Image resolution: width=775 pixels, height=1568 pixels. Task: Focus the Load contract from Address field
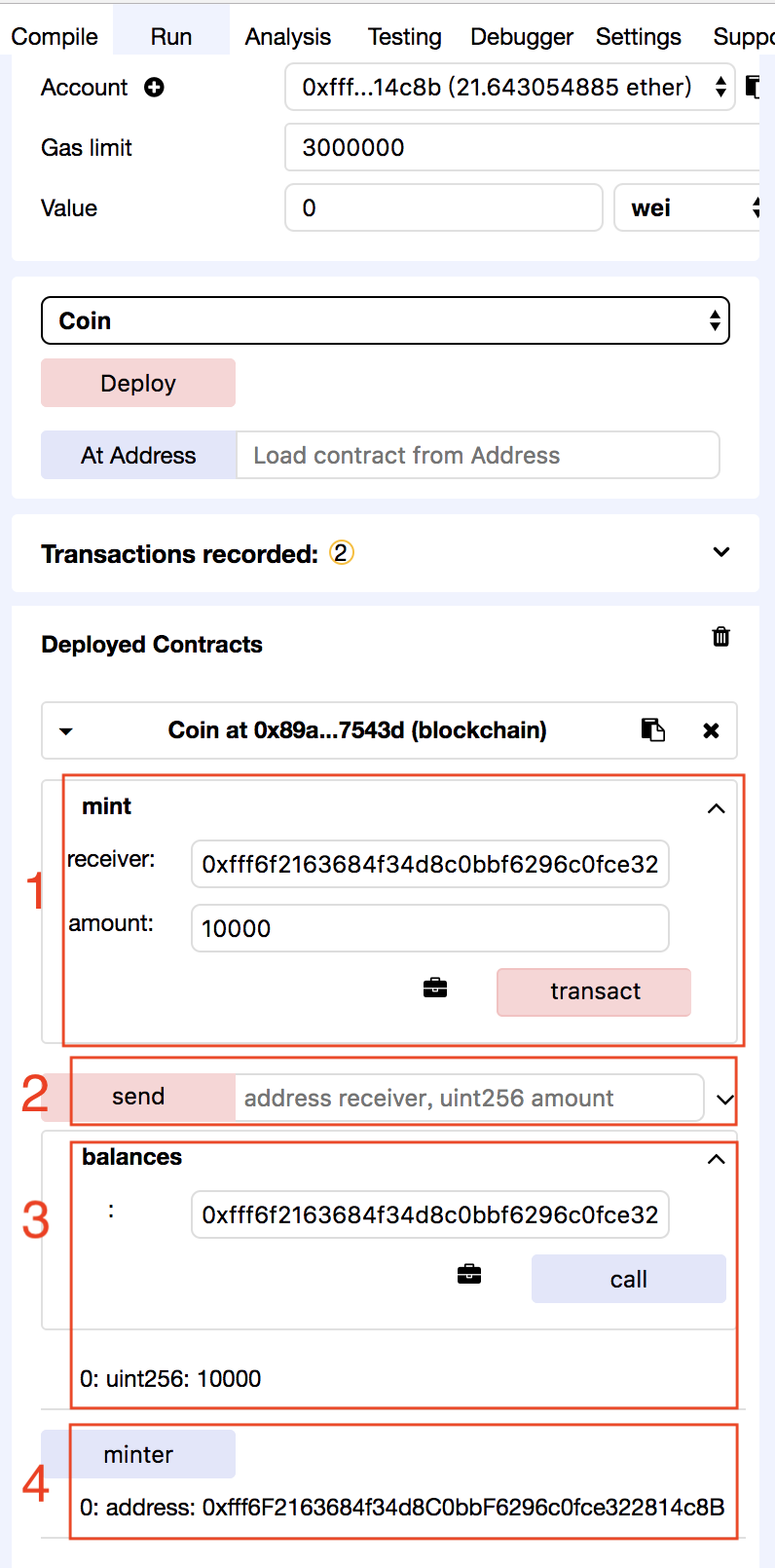point(478,455)
